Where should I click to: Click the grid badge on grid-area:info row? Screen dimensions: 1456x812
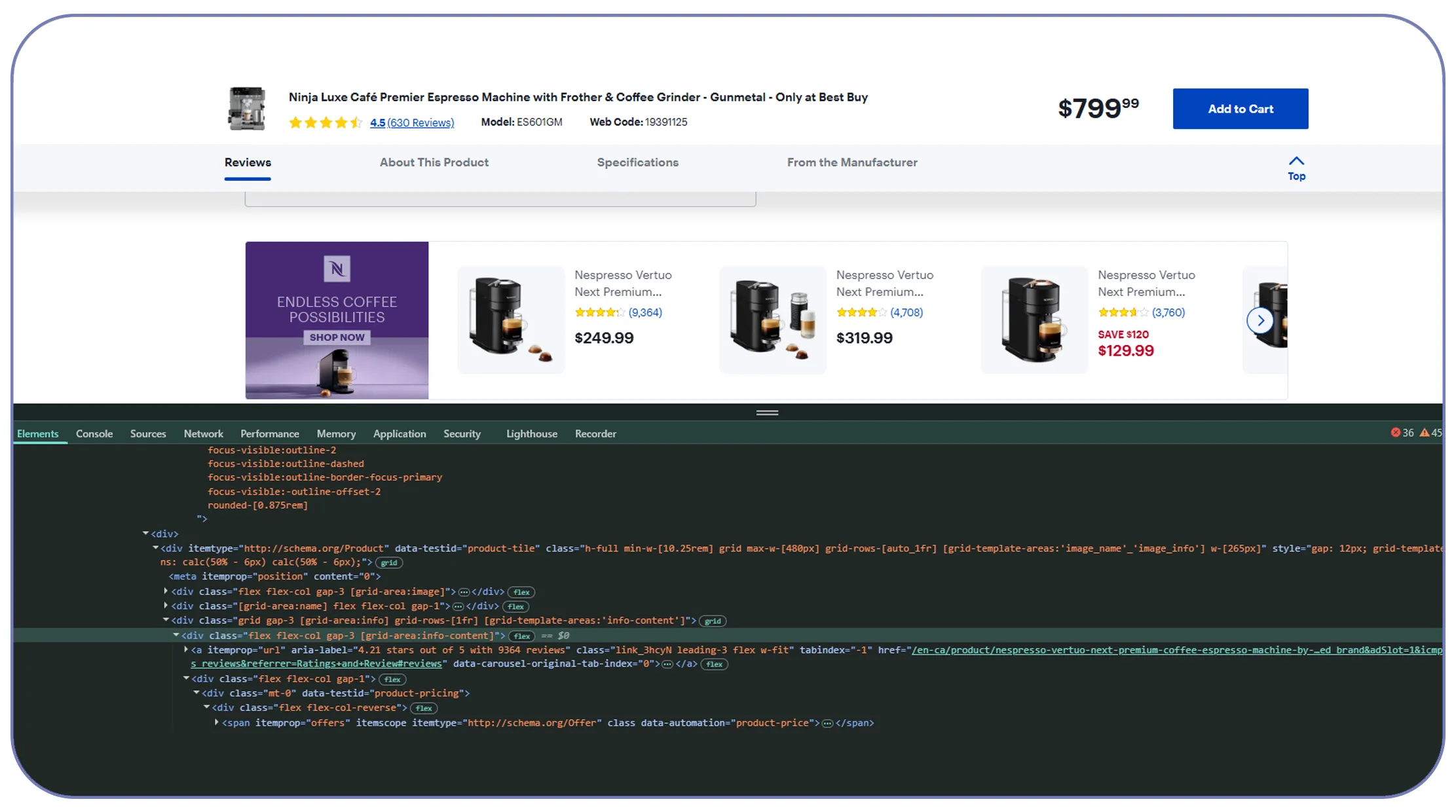[713, 621]
